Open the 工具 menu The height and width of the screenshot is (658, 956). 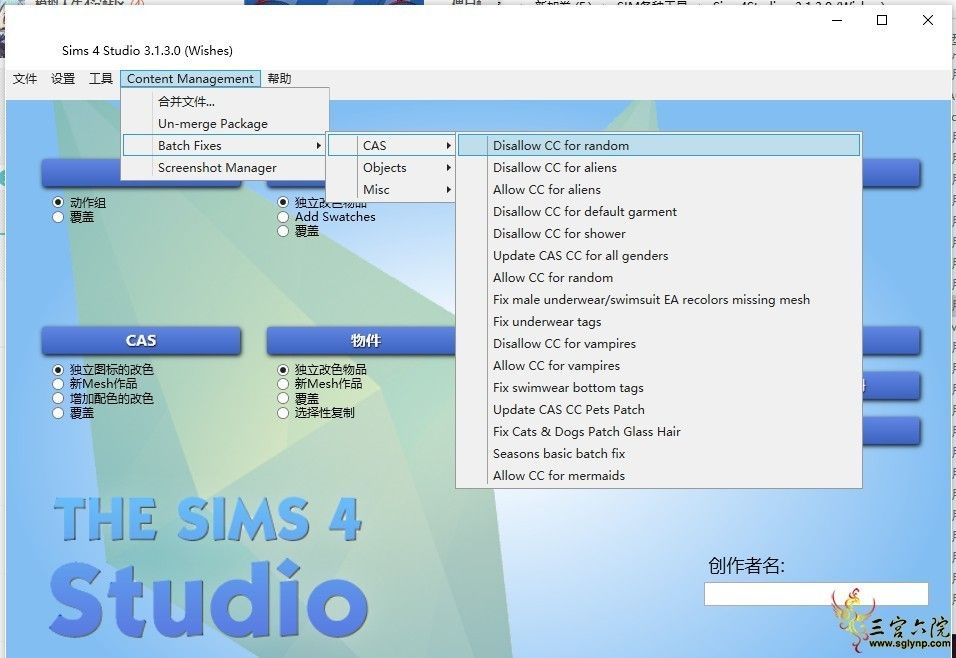pyautogui.click(x=101, y=79)
